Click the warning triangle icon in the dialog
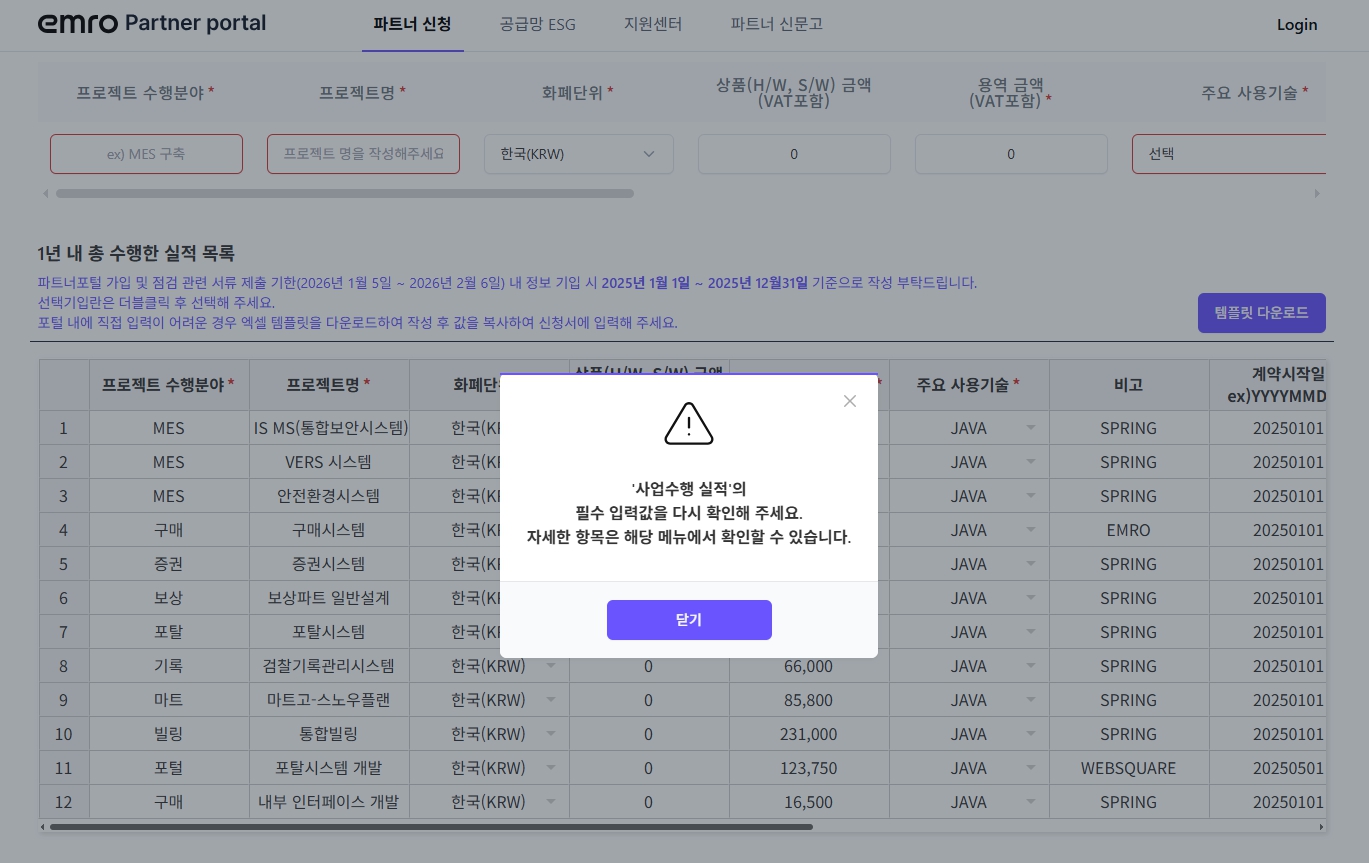Viewport: 1369px width, 863px height. point(689,423)
